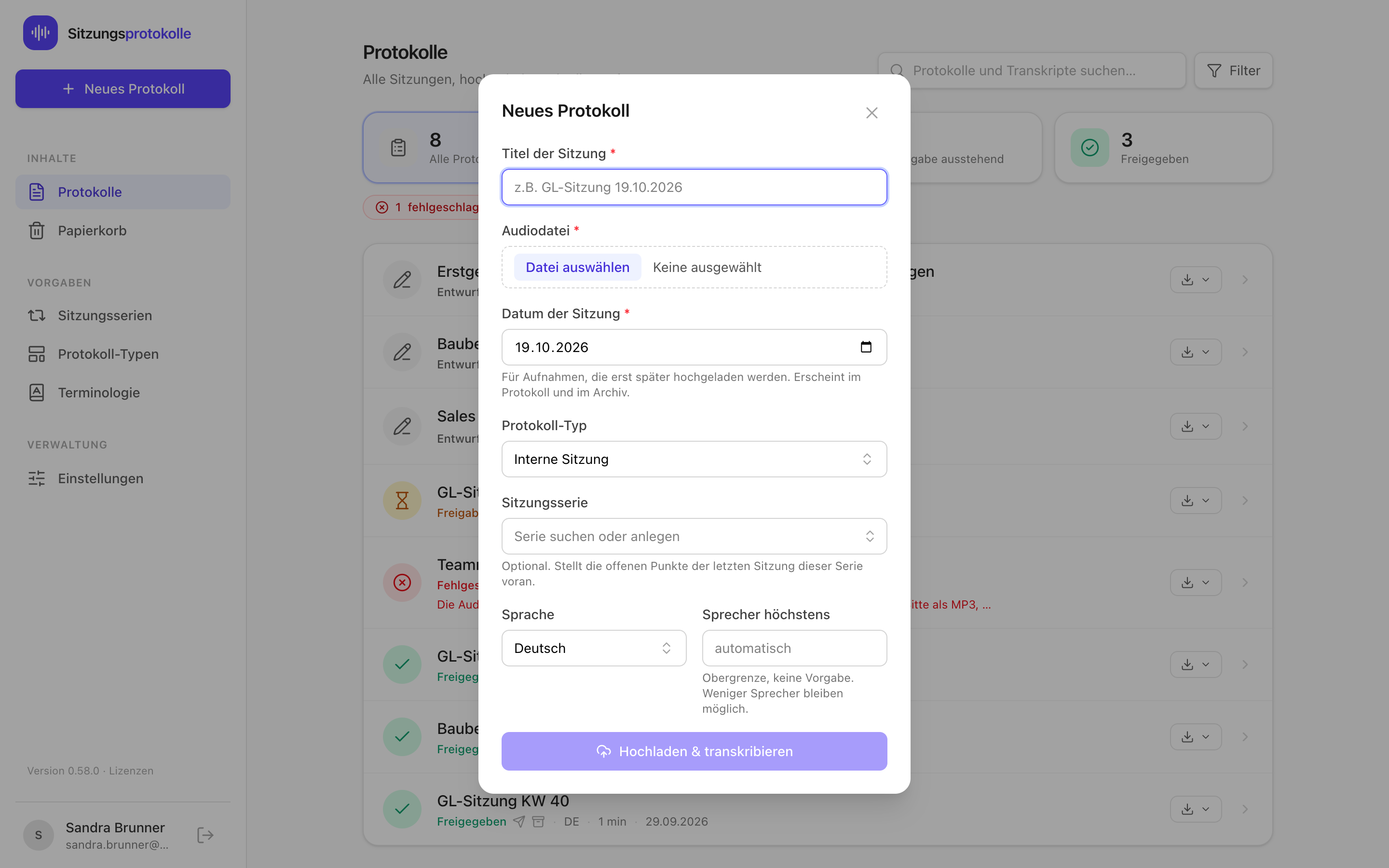Click the pencil draft icon in the Erstge… row

pos(402,280)
